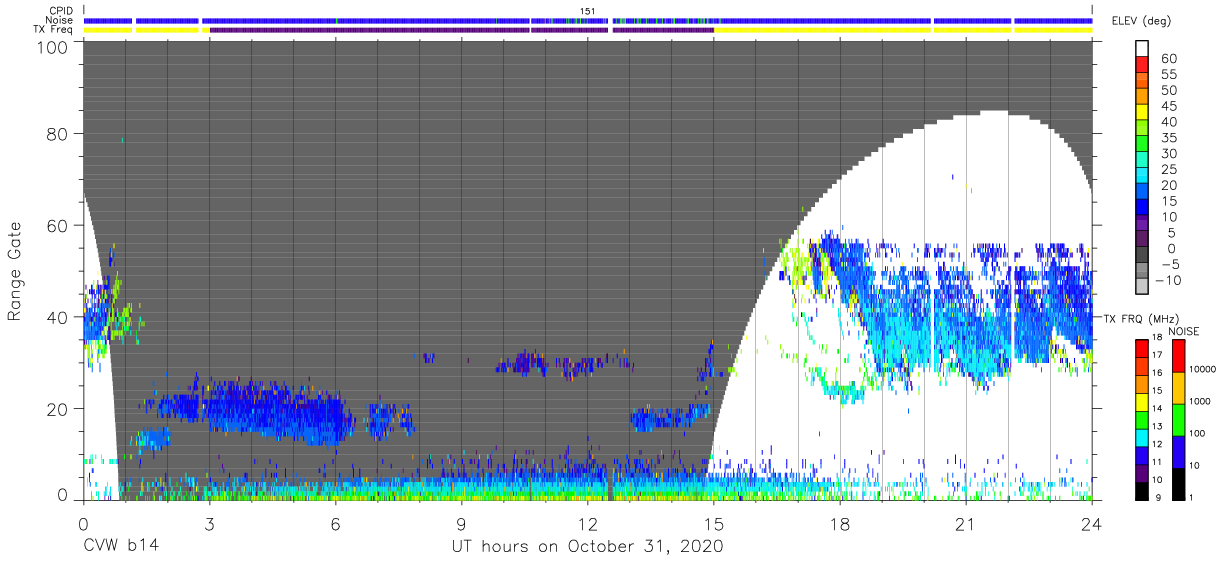Click the CVW b14 radar label

pos(120,545)
